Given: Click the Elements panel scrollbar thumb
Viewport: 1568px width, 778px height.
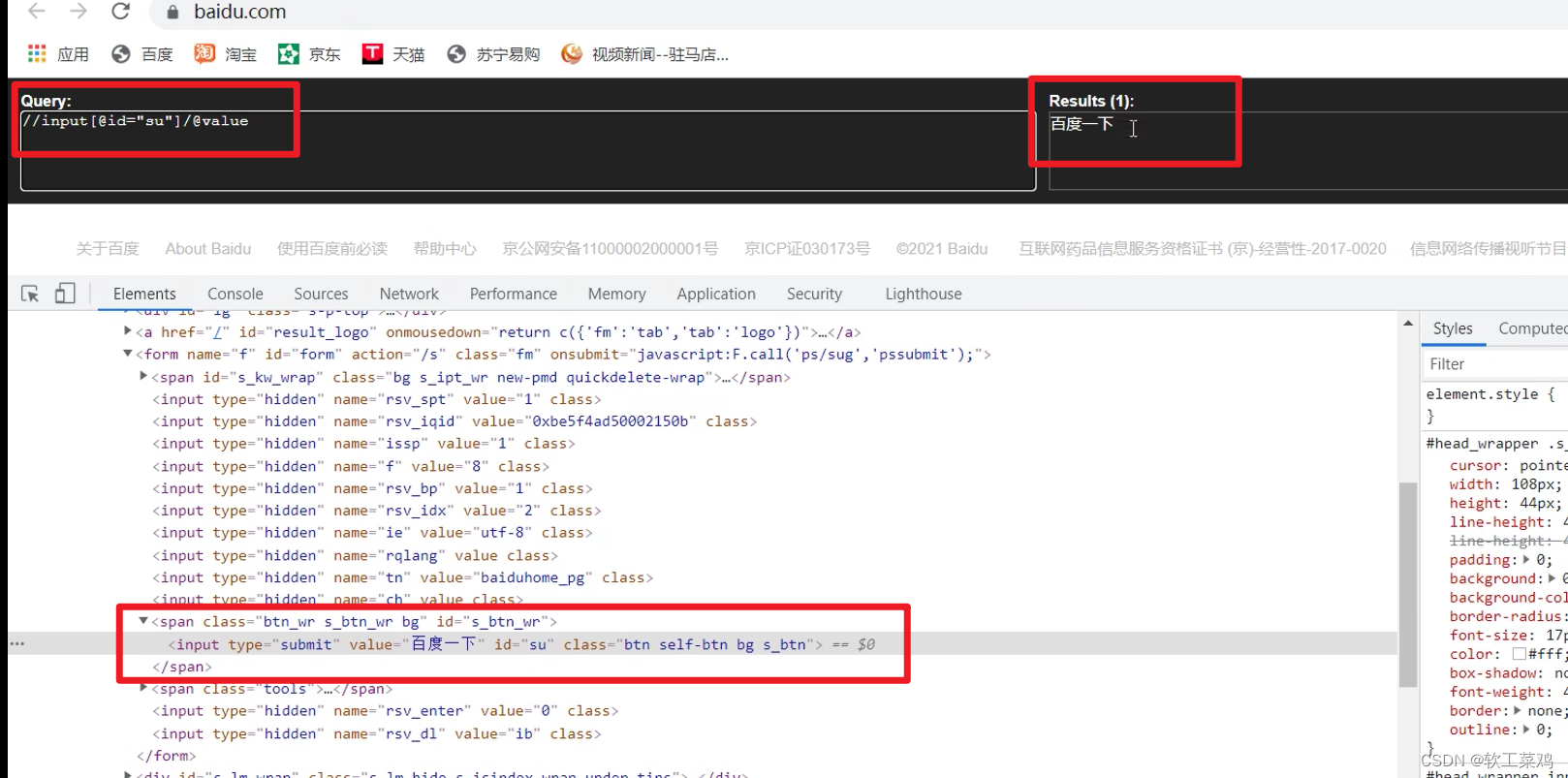Looking at the screenshot, I should coord(1408,583).
